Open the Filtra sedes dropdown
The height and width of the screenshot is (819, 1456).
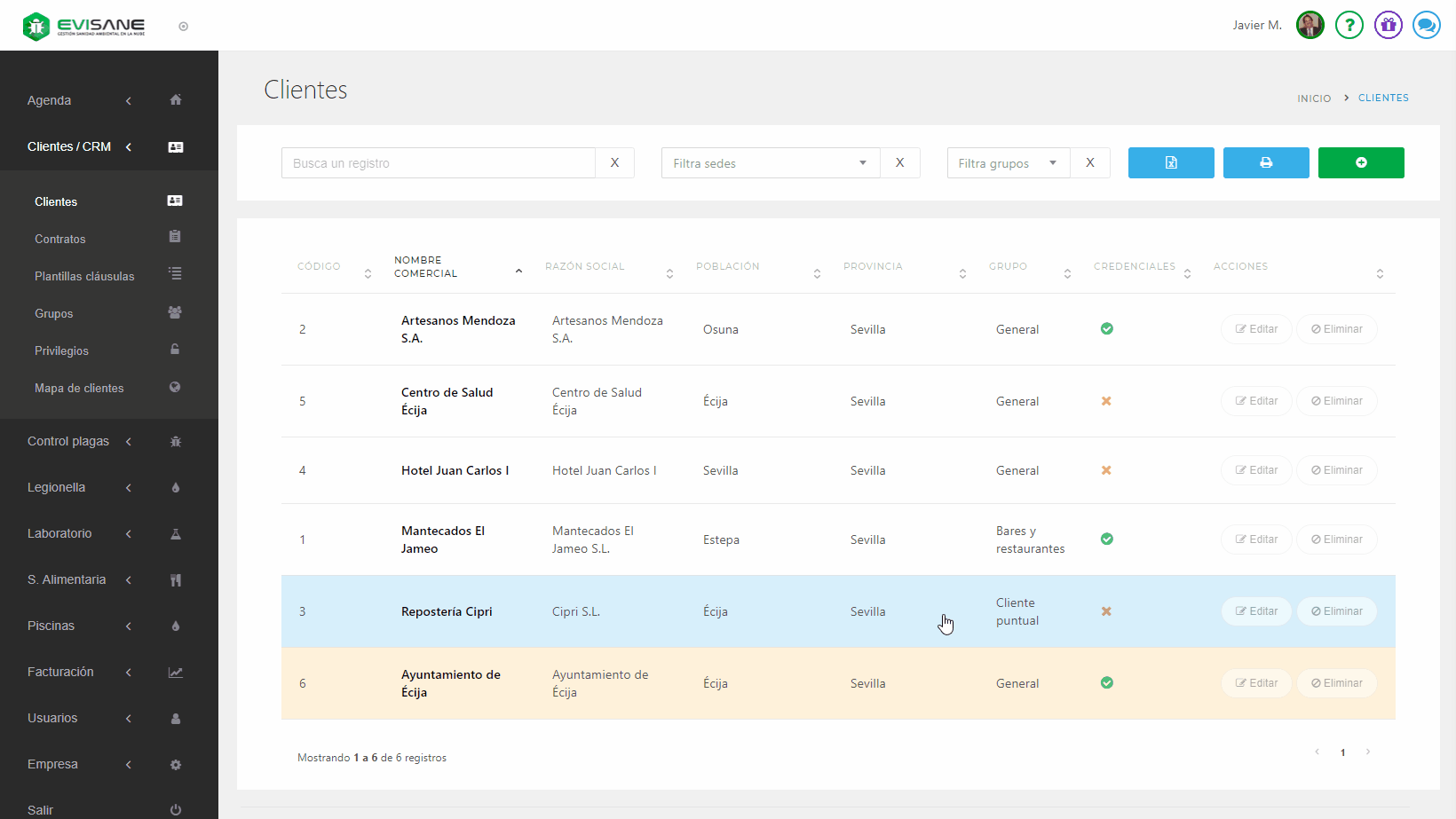(x=770, y=163)
